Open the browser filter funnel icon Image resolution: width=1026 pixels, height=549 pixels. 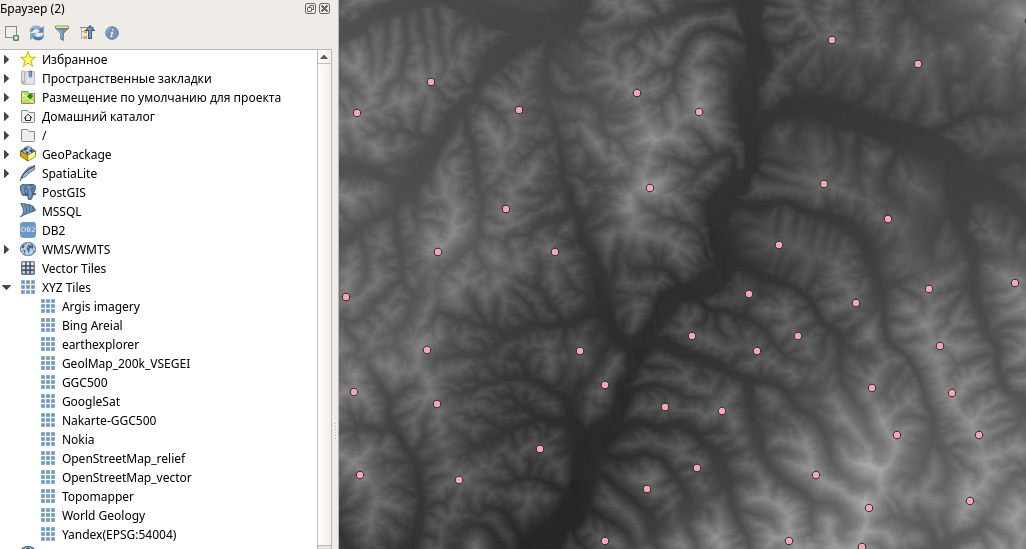point(62,33)
